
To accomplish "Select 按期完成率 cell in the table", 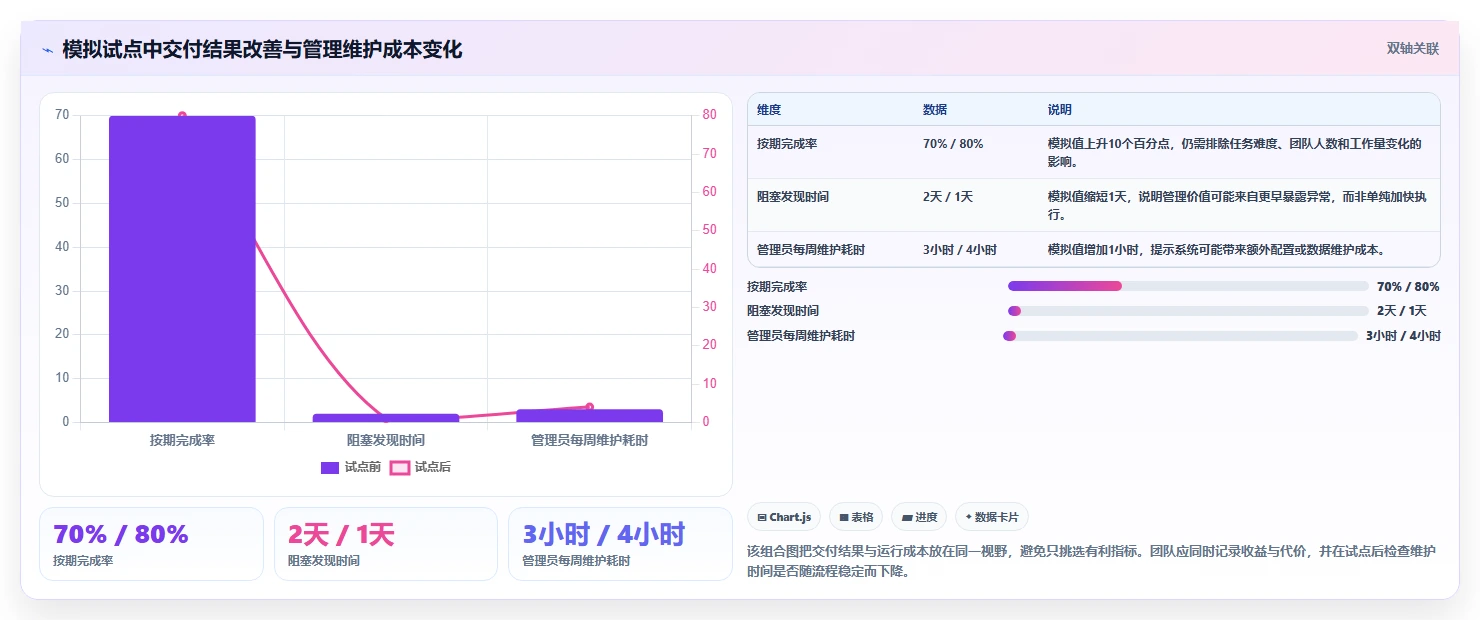I will (787, 144).
